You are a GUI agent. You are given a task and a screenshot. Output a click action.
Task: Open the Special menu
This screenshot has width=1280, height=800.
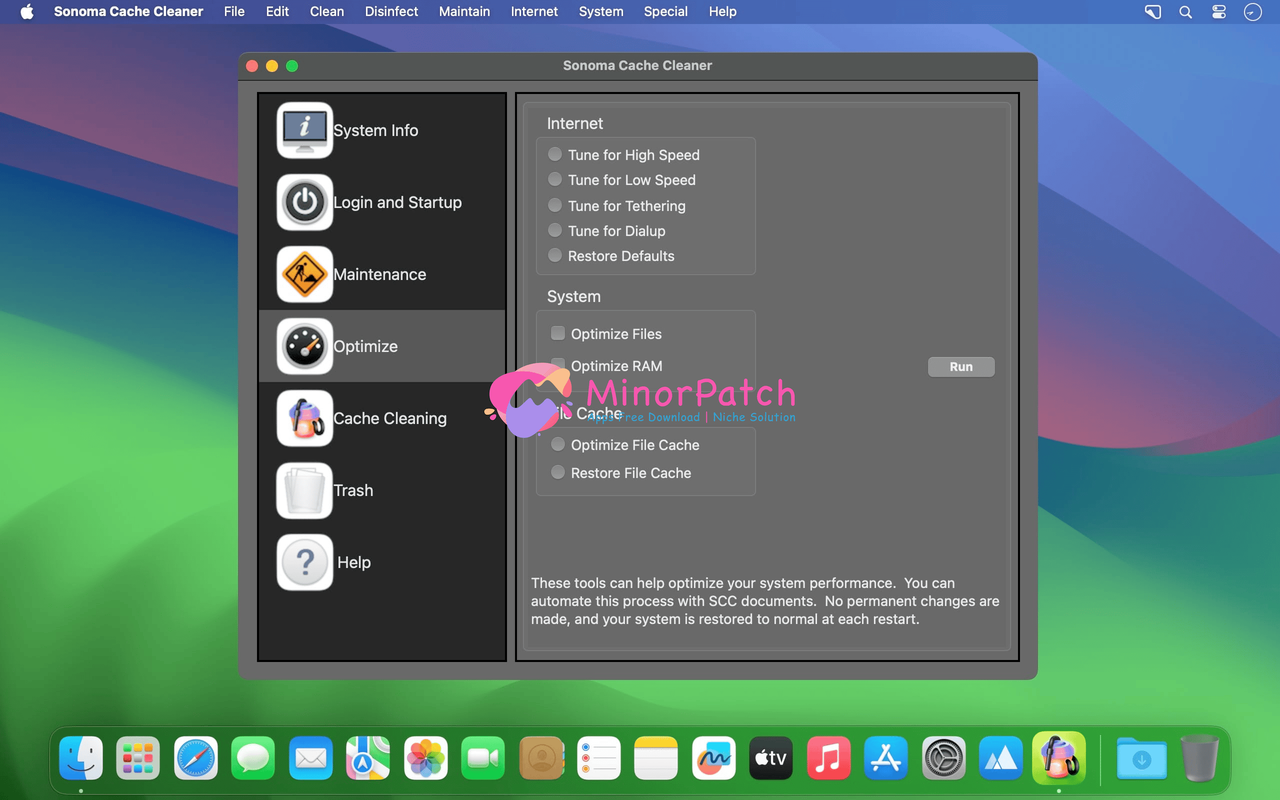click(x=666, y=12)
